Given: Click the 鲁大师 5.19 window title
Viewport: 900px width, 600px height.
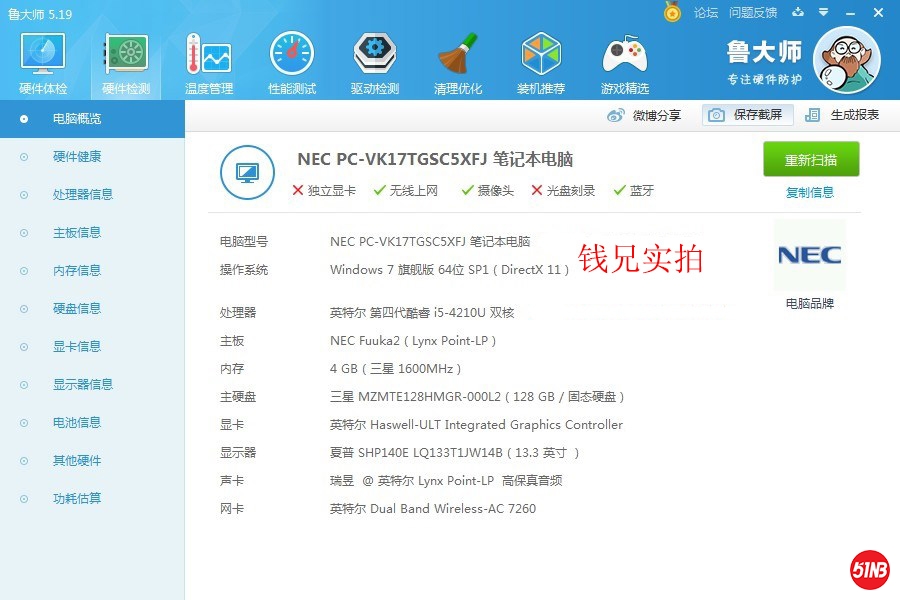Looking at the screenshot, I should click(x=40, y=14).
